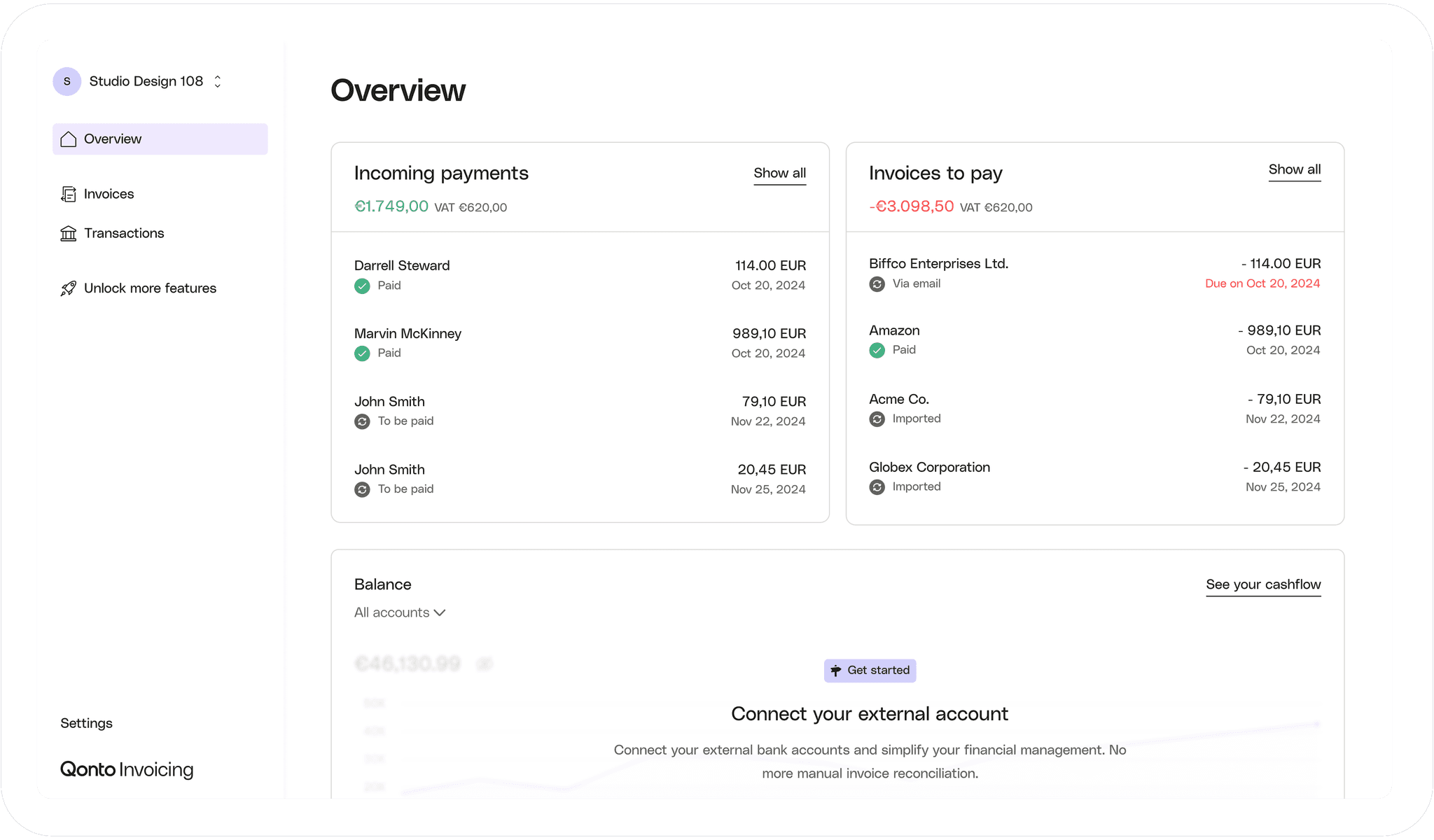Image resolution: width=1434 pixels, height=840 pixels.
Task: Click To be paid icon, John Smith 79,10
Action: [362, 421]
